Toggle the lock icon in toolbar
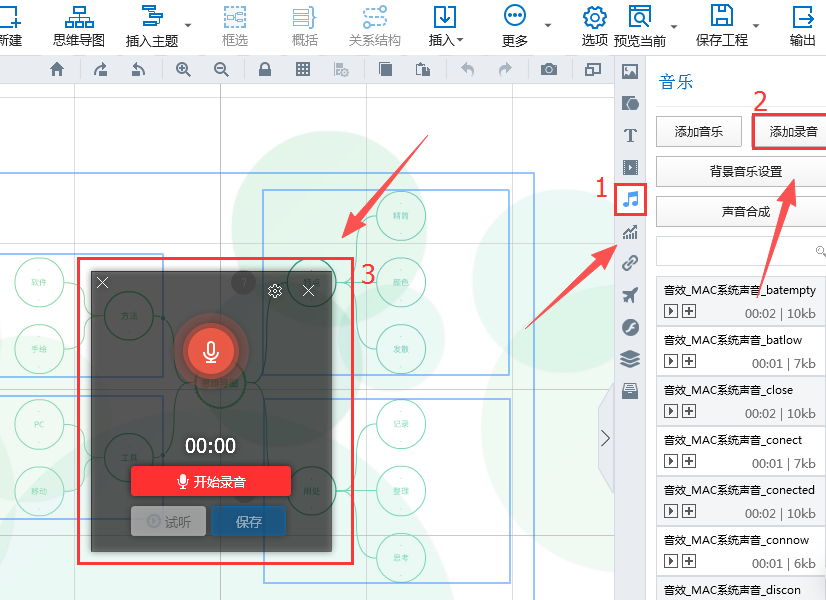The width and height of the screenshot is (826, 600). (x=265, y=70)
